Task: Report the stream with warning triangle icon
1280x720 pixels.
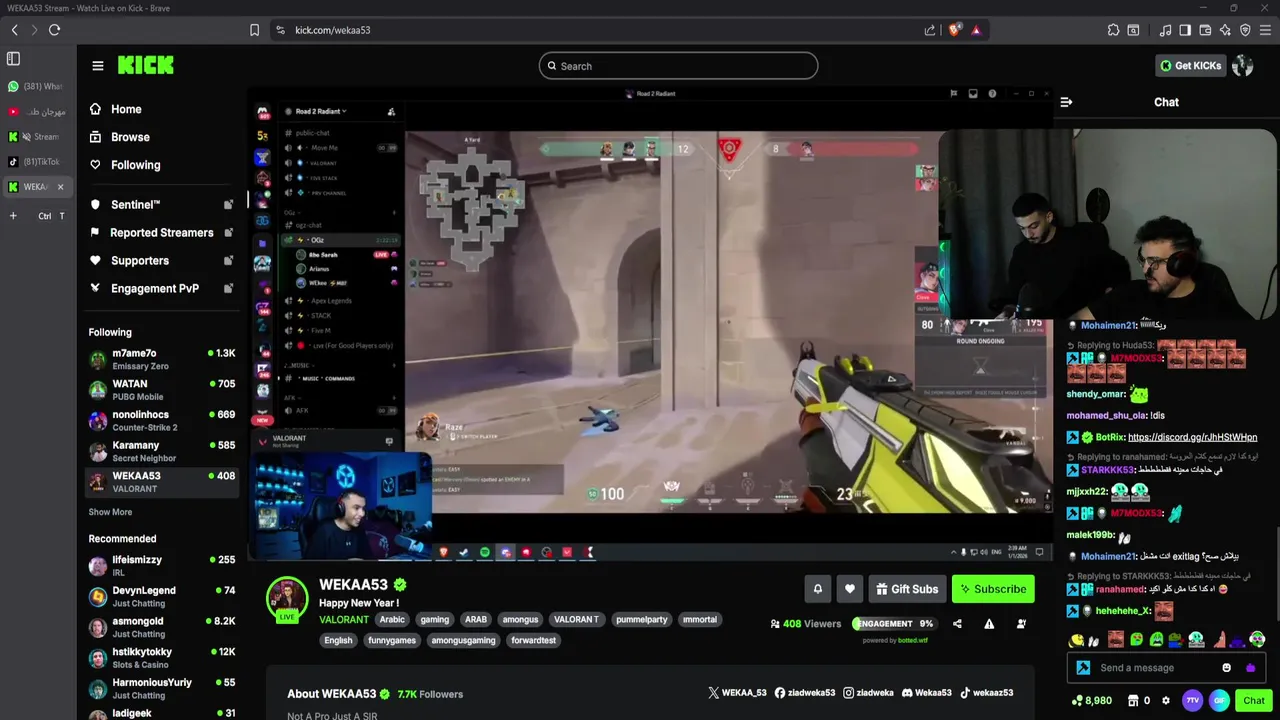Action: tap(989, 624)
